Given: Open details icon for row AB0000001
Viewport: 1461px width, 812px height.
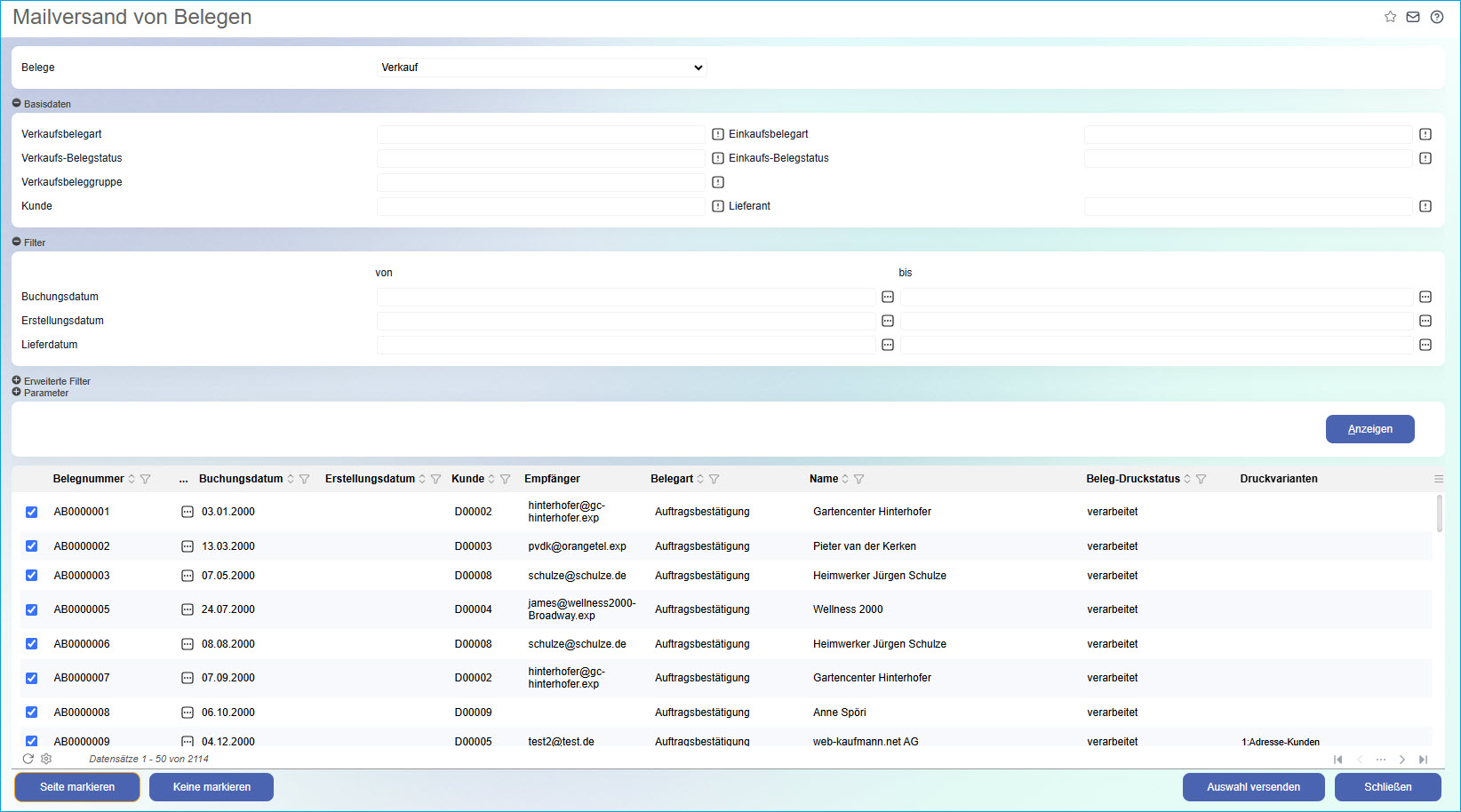Looking at the screenshot, I should click(x=188, y=512).
